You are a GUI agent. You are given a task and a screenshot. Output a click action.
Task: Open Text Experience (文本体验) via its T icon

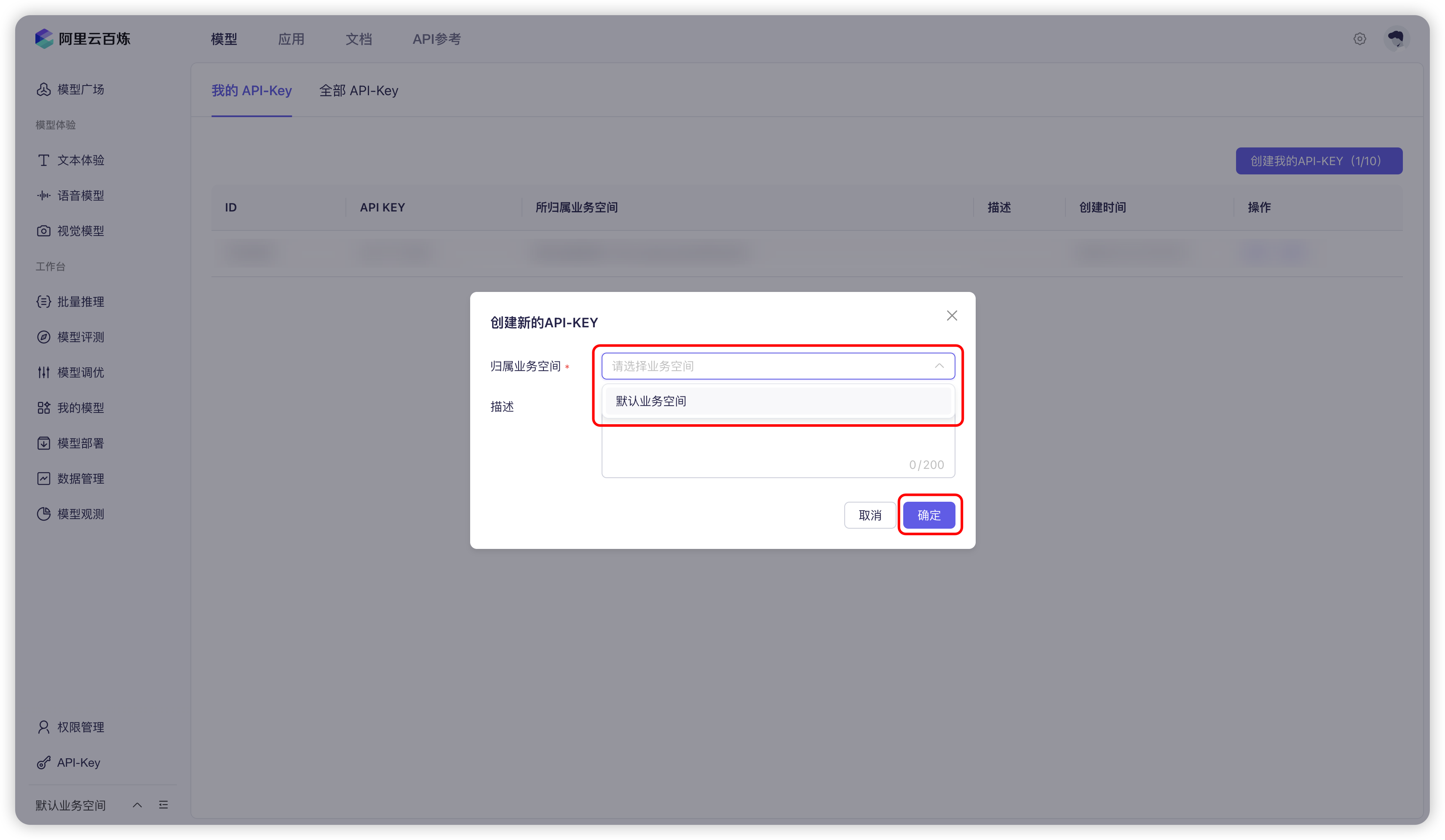click(x=43, y=160)
